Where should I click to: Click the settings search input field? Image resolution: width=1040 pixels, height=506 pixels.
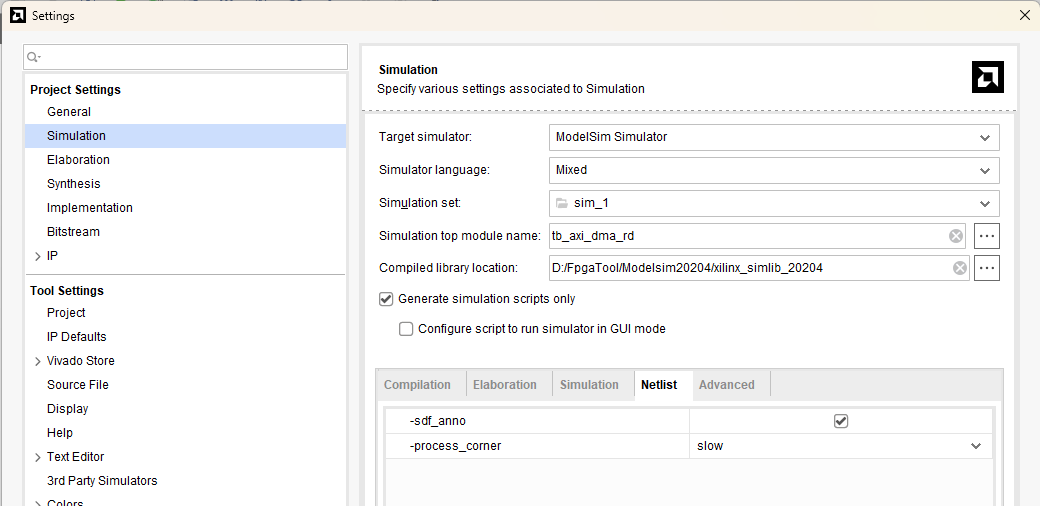point(186,57)
